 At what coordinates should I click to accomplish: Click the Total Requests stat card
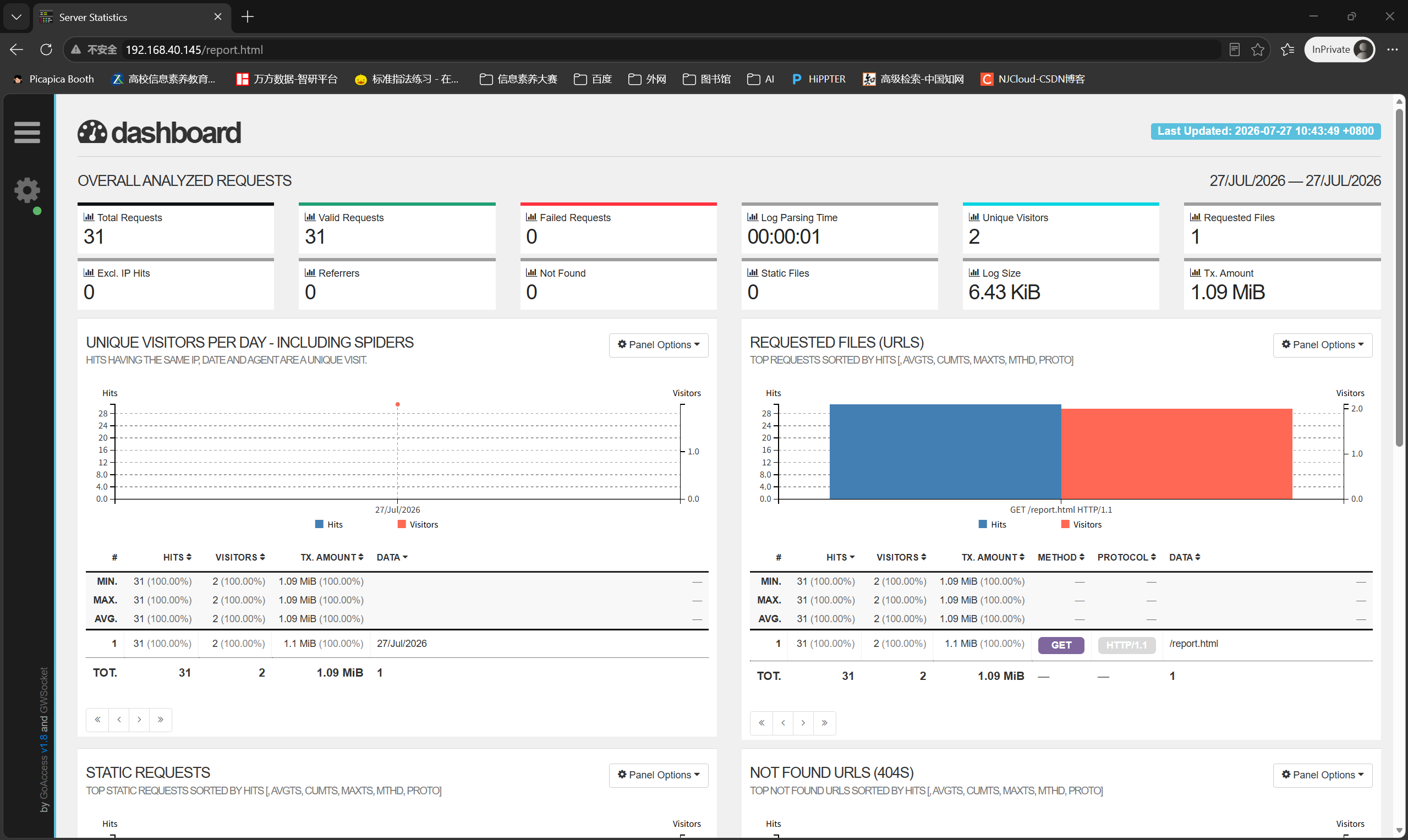point(176,229)
